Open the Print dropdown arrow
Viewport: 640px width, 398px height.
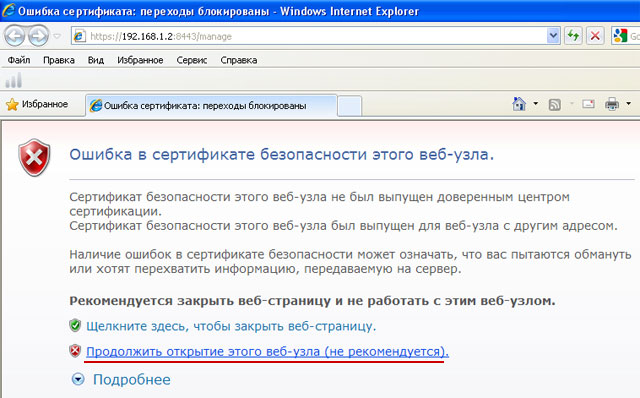pyautogui.click(x=628, y=104)
